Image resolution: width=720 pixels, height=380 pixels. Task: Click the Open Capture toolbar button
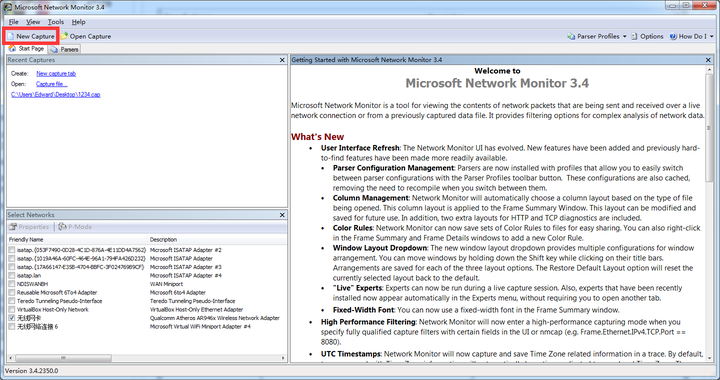click(86, 36)
